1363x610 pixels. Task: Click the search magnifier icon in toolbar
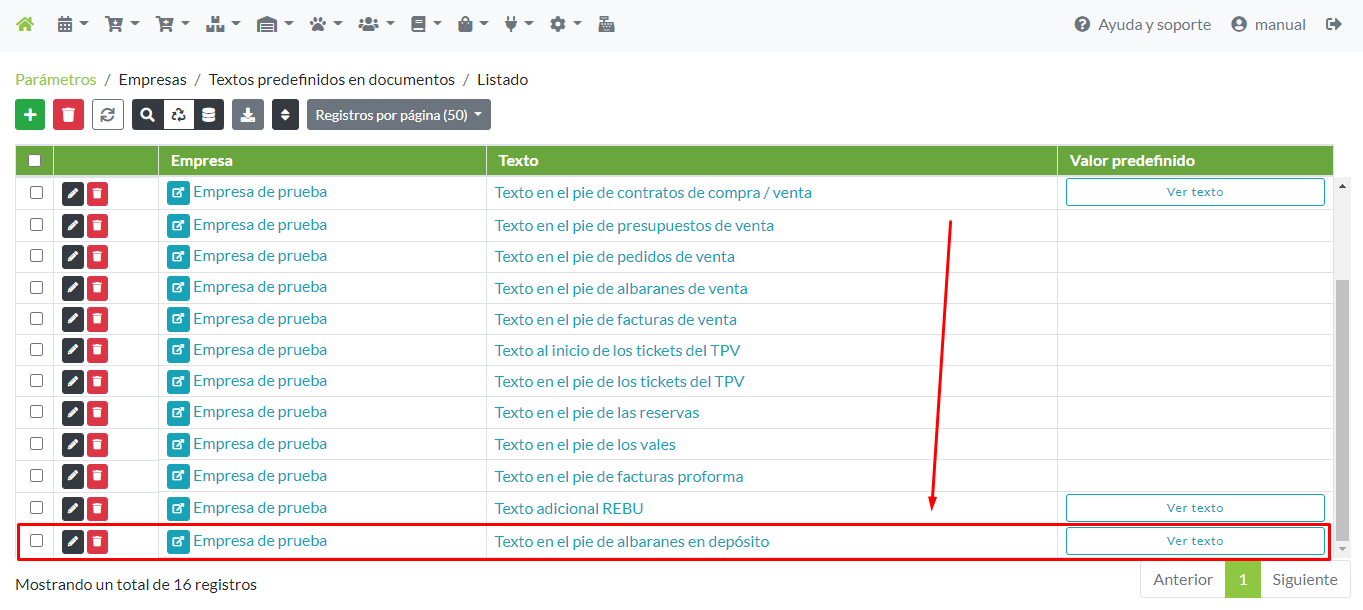click(148, 115)
